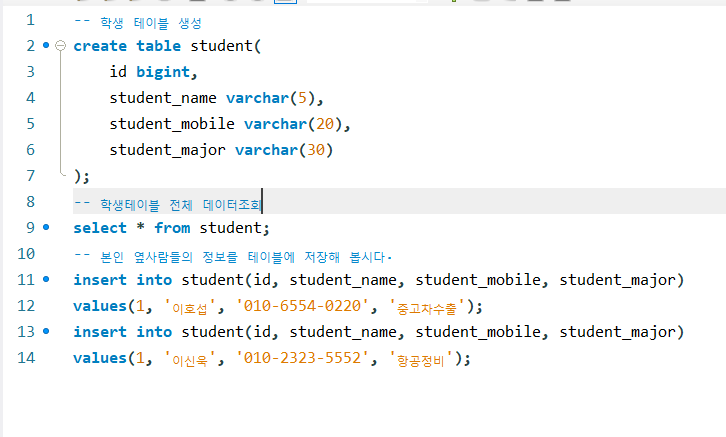The height and width of the screenshot is (437, 726).
Task: Click line number 4 in the gutter
Action: [x=30, y=98]
